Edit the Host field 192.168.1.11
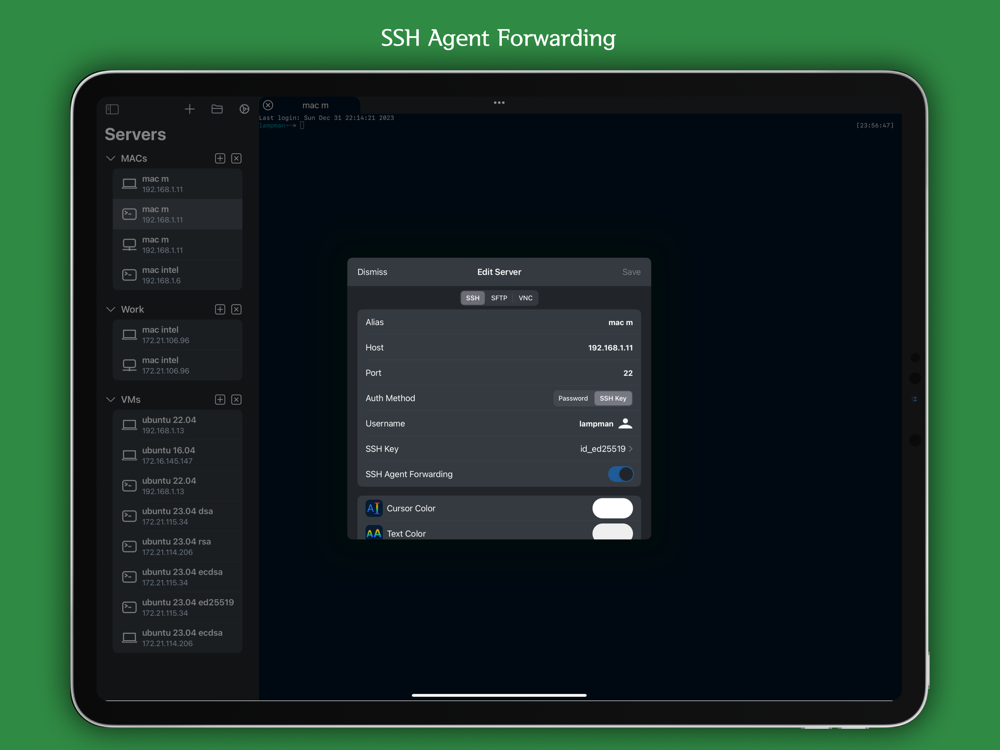Screen dimensions: 1000x750 pos(499,348)
